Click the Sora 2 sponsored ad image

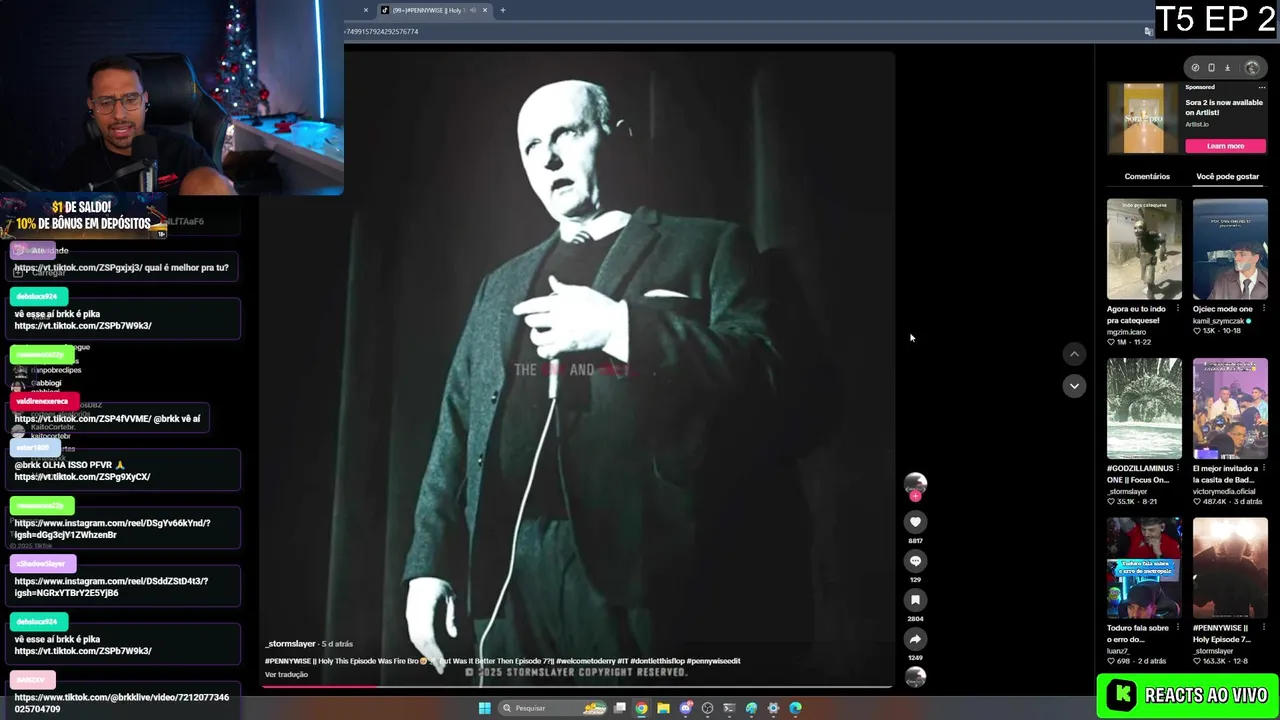point(1144,118)
